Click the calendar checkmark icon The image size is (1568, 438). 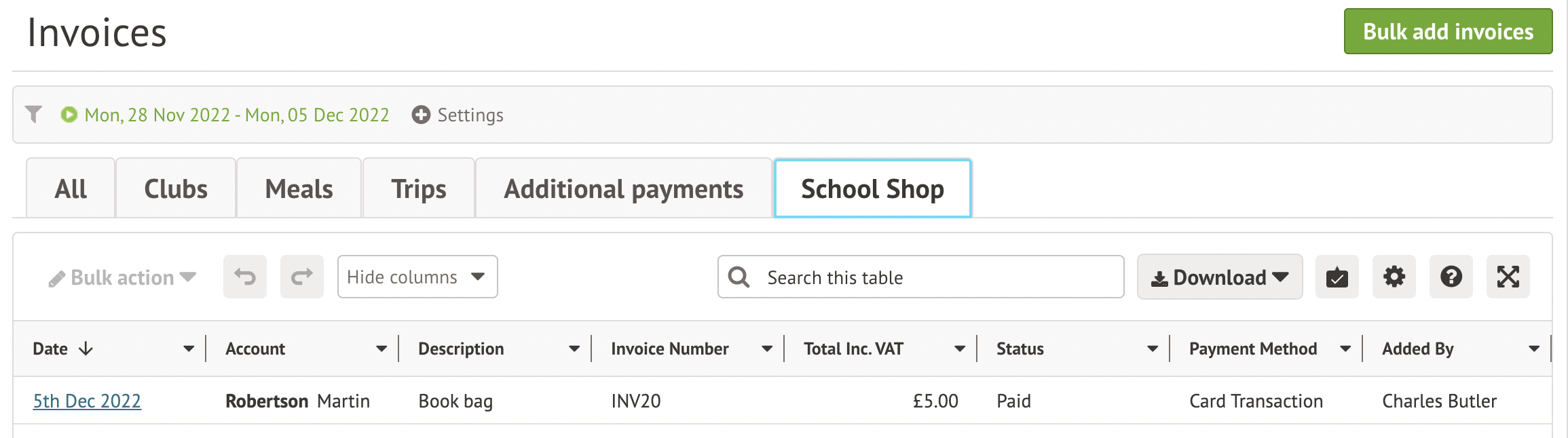tap(1337, 277)
